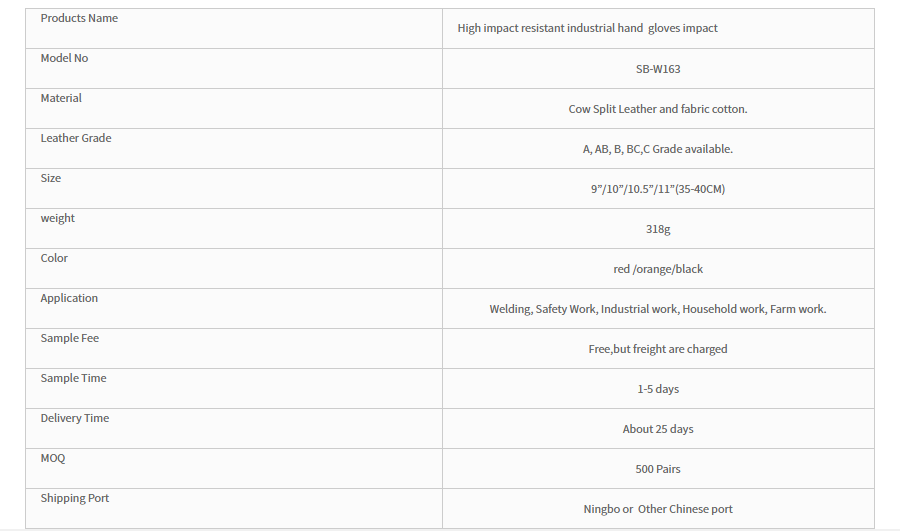Viewport: 900px width, 531px height.
Task: Select Ningbo or Other Chinese port text
Action: tap(658, 509)
